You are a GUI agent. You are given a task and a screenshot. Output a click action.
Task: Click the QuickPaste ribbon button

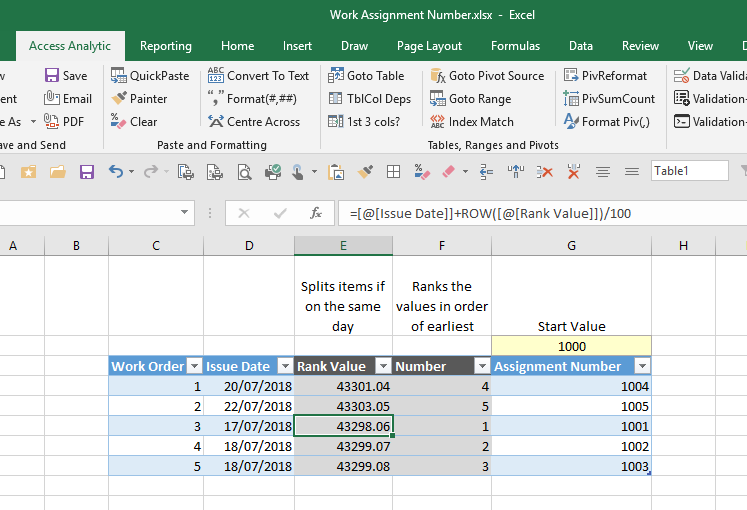coord(149,76)
